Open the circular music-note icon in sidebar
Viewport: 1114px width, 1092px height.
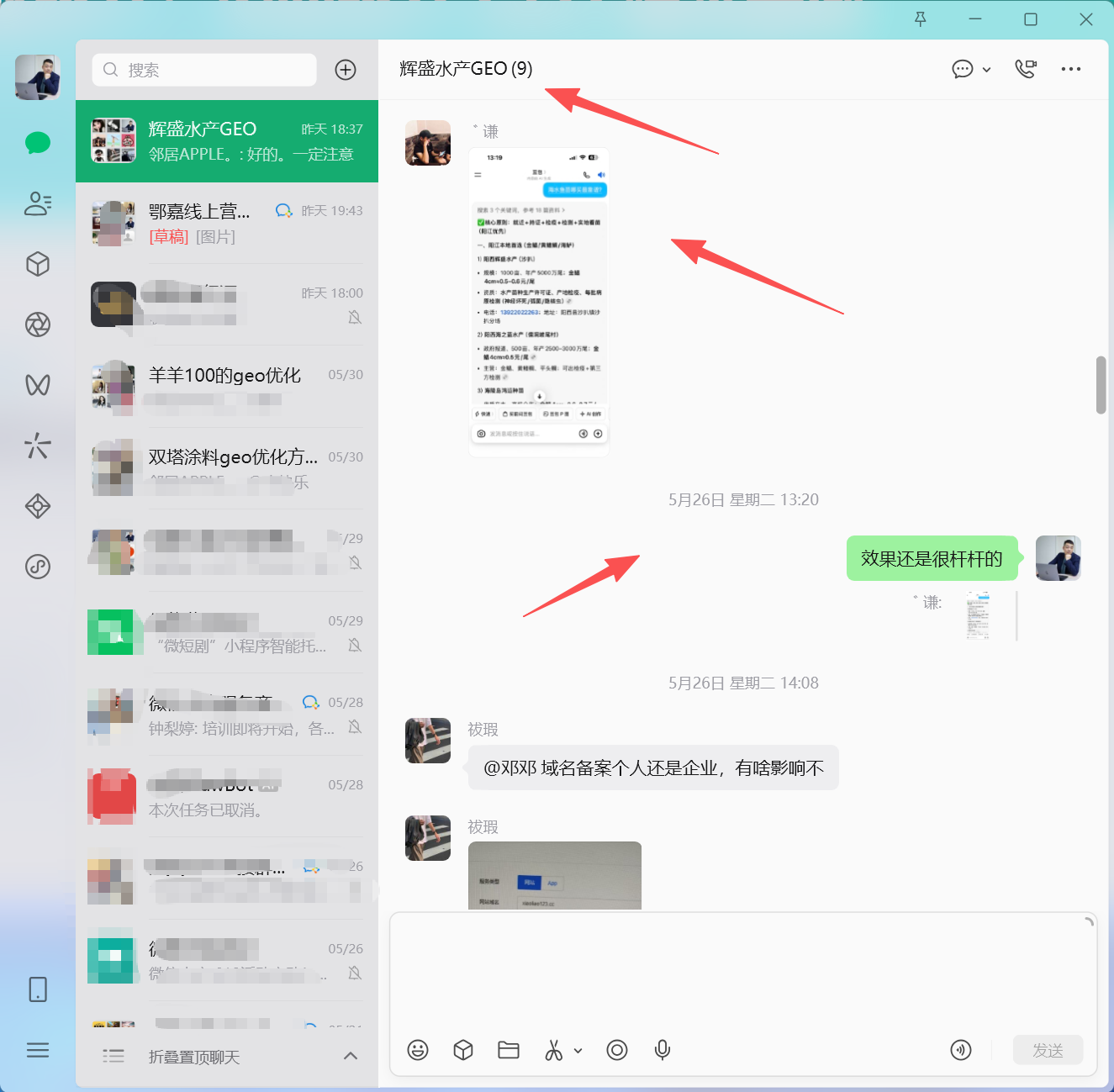pyautogui.click(x=38, y=567)
